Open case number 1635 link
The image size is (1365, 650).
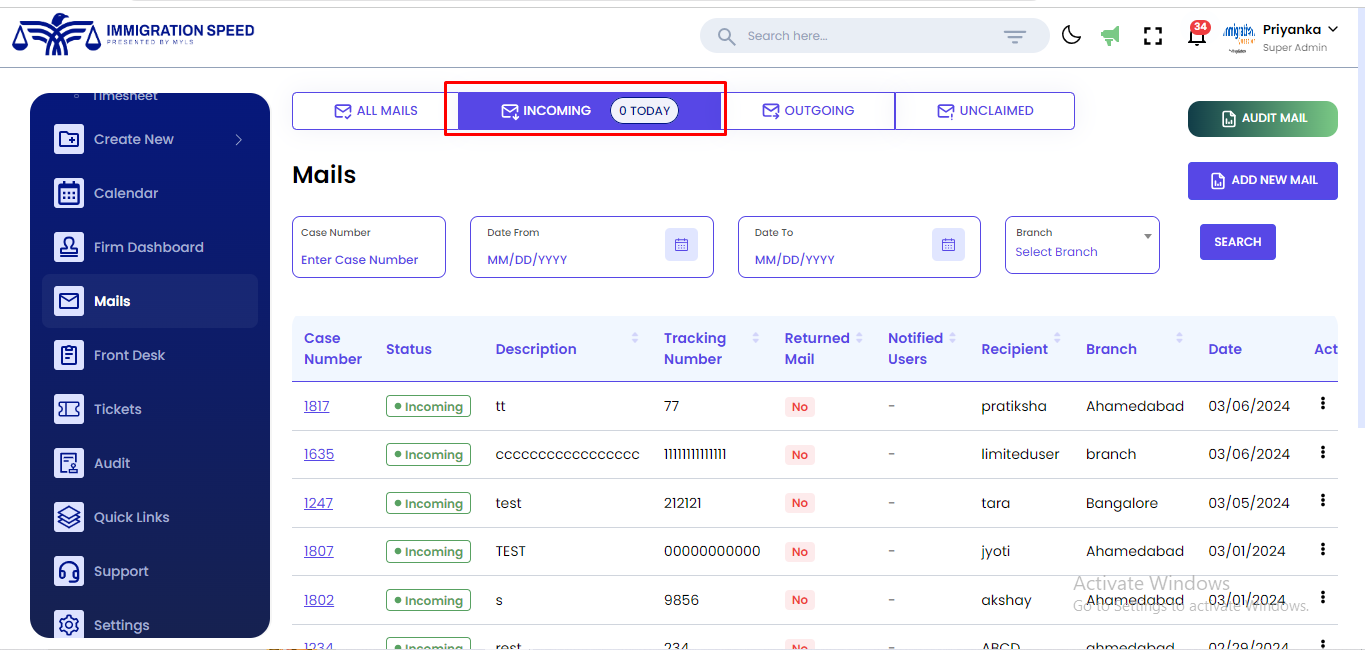[x=319, y=454]
